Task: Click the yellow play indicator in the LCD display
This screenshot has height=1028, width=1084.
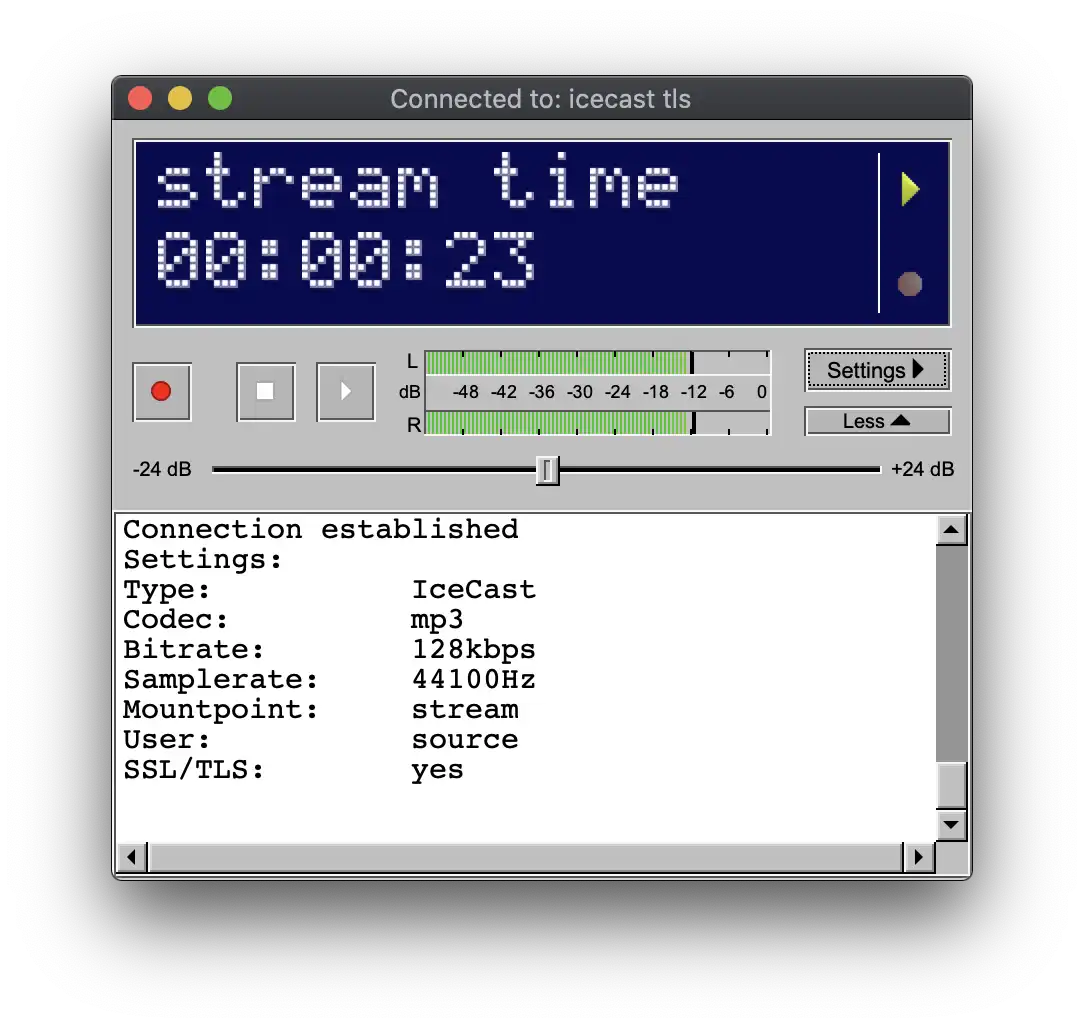Action: tap(910, 186)
